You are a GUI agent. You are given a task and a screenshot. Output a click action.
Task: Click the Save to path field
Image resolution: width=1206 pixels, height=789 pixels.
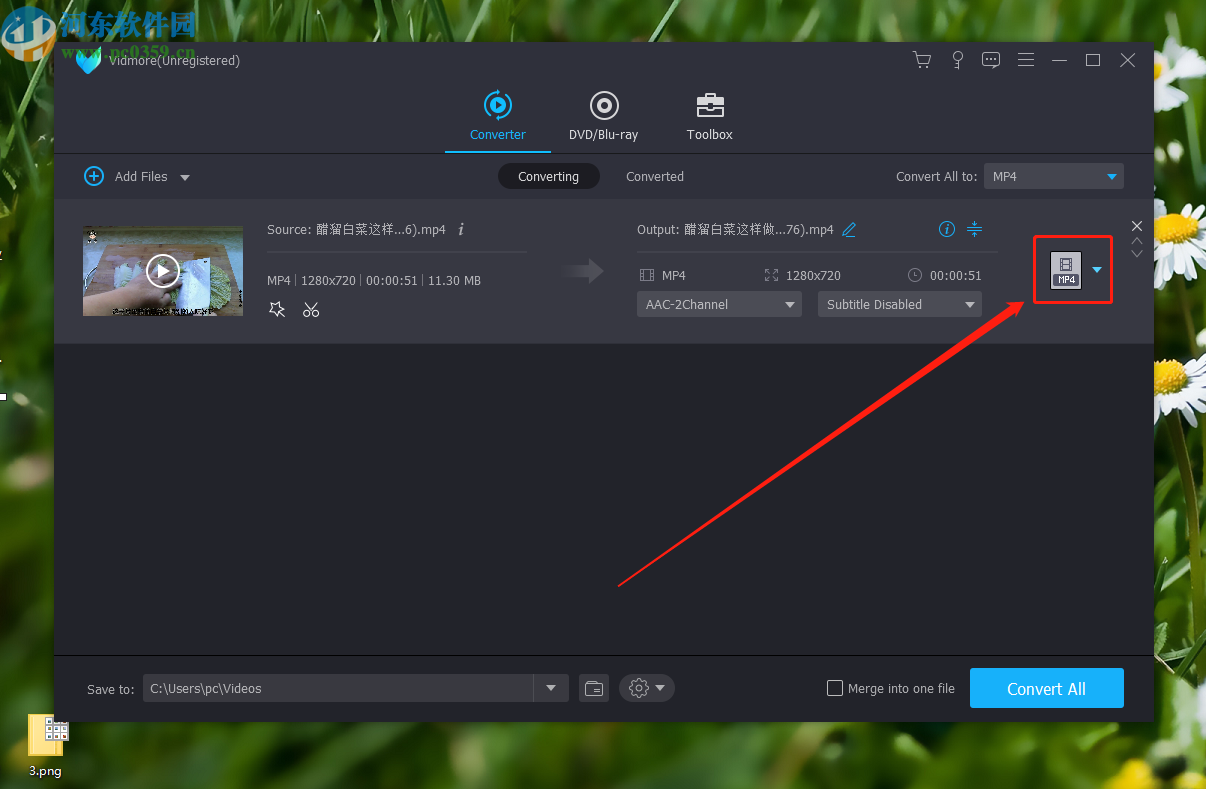pos(338,688)
